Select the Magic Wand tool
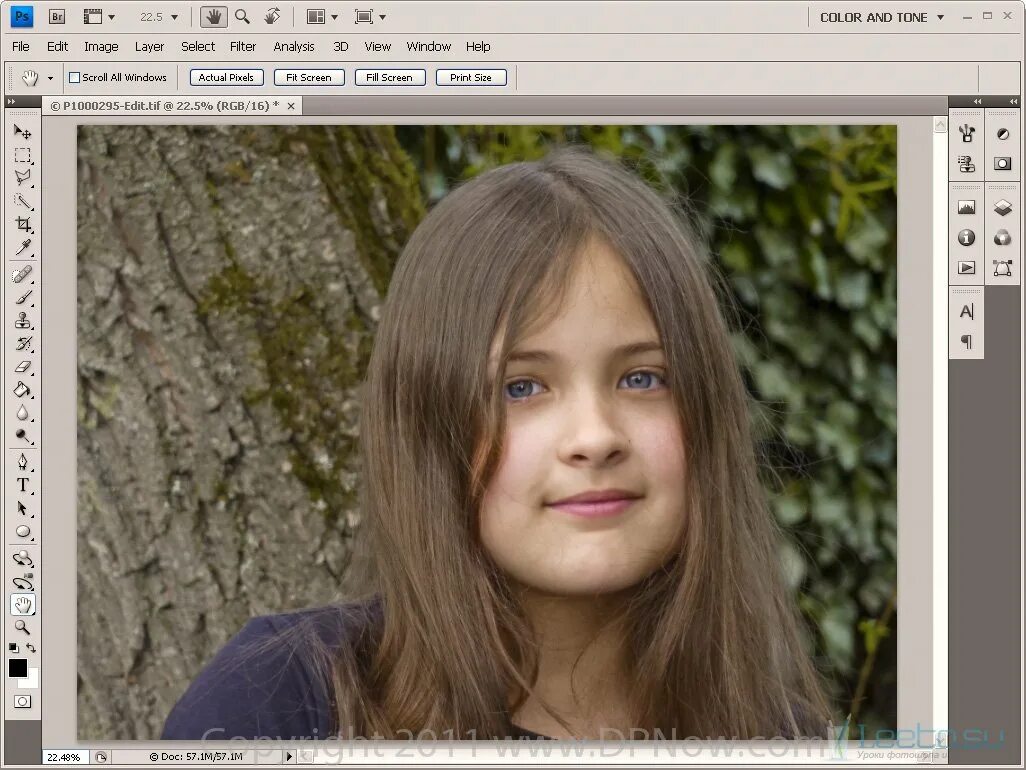The height and width of the screenshot is (770, 1026). pos(23,201)
